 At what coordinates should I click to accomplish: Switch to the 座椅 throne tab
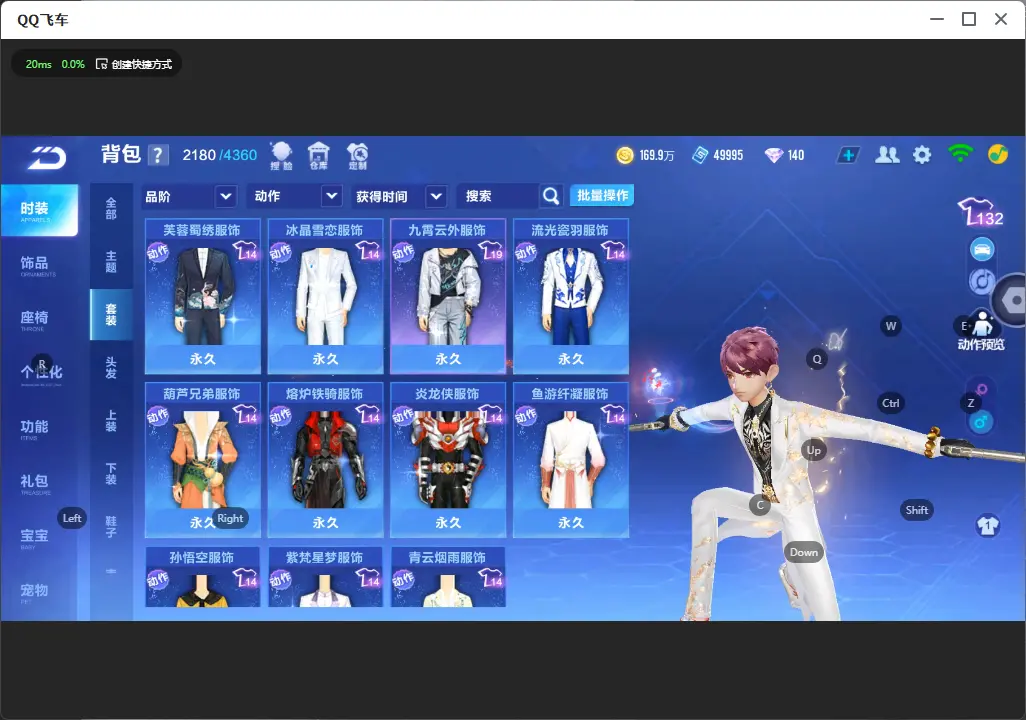tap(34, 319)
